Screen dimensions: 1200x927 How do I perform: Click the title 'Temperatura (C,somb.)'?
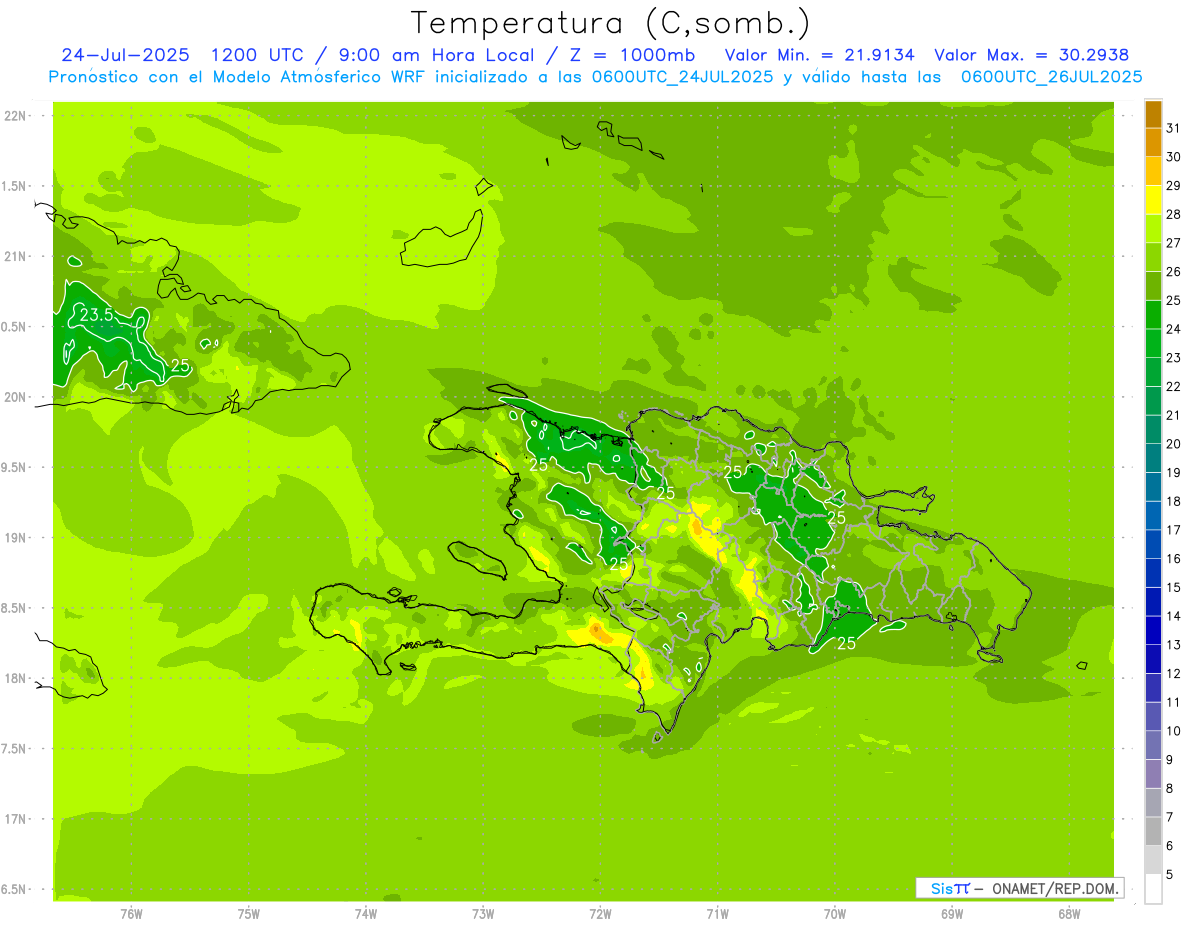coord(610,24)
